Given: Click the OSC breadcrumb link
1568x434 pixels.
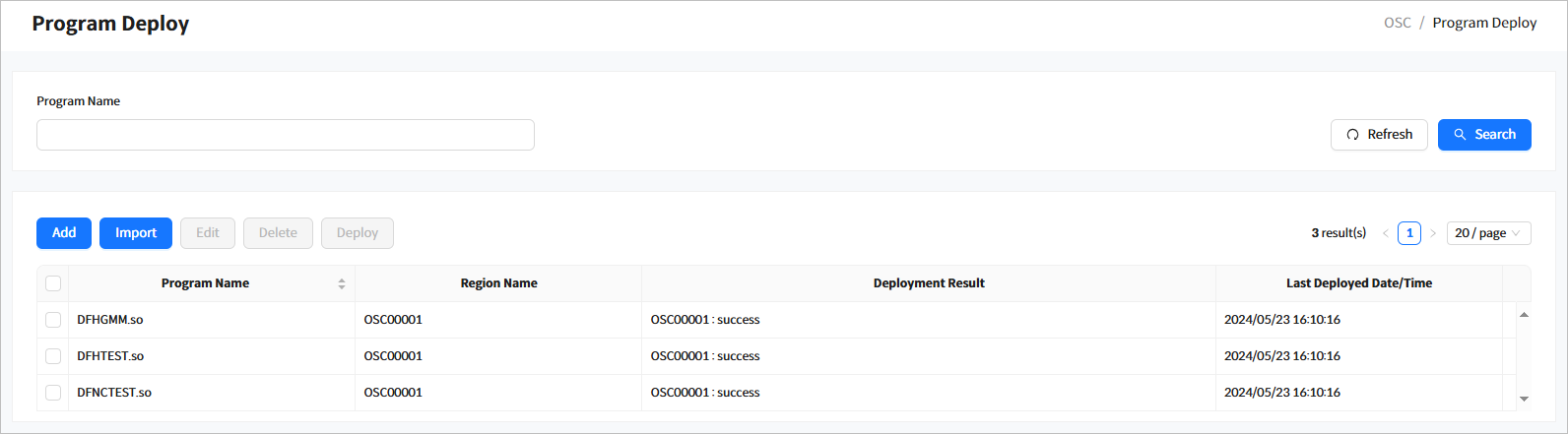Looking at the screenshot, I should tap(1397, 23).
